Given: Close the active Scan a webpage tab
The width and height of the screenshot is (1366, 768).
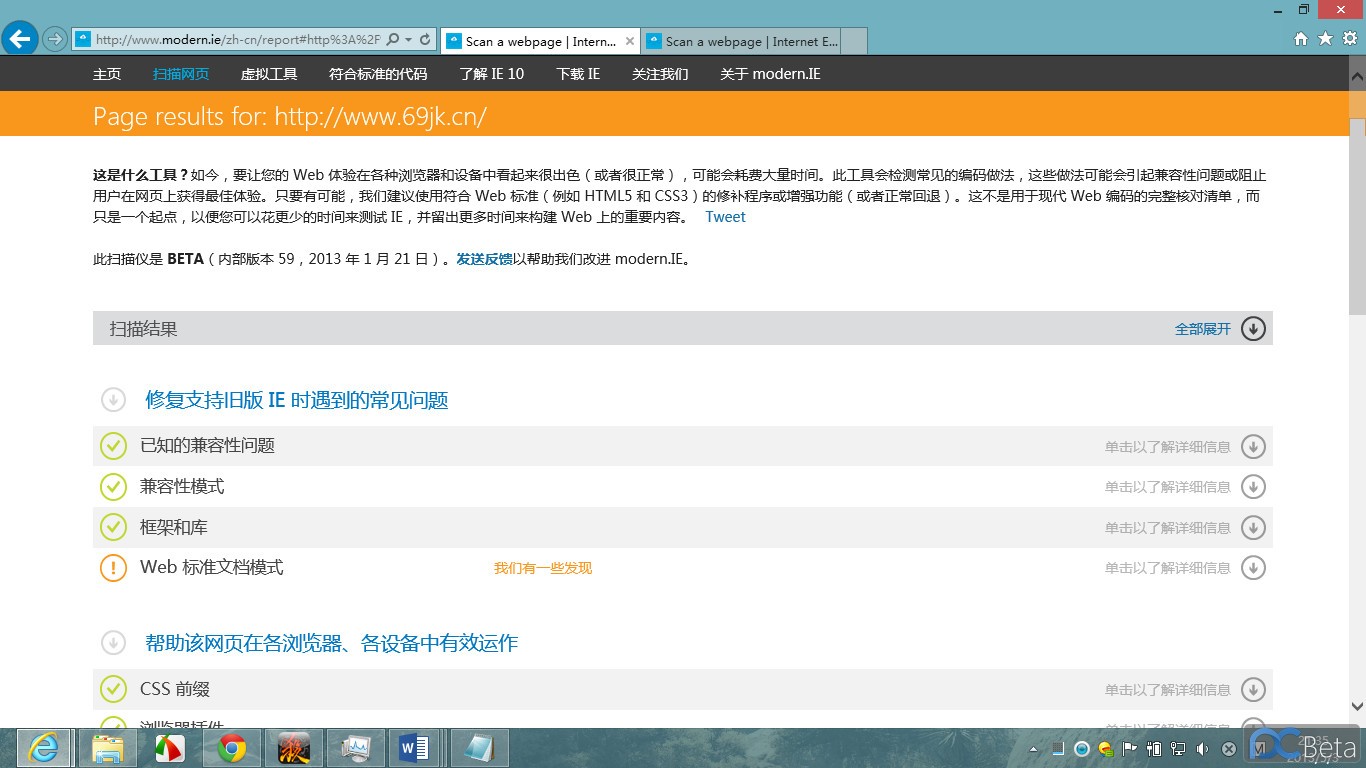Looking at the screenshot, I should [x=629, y=41].
